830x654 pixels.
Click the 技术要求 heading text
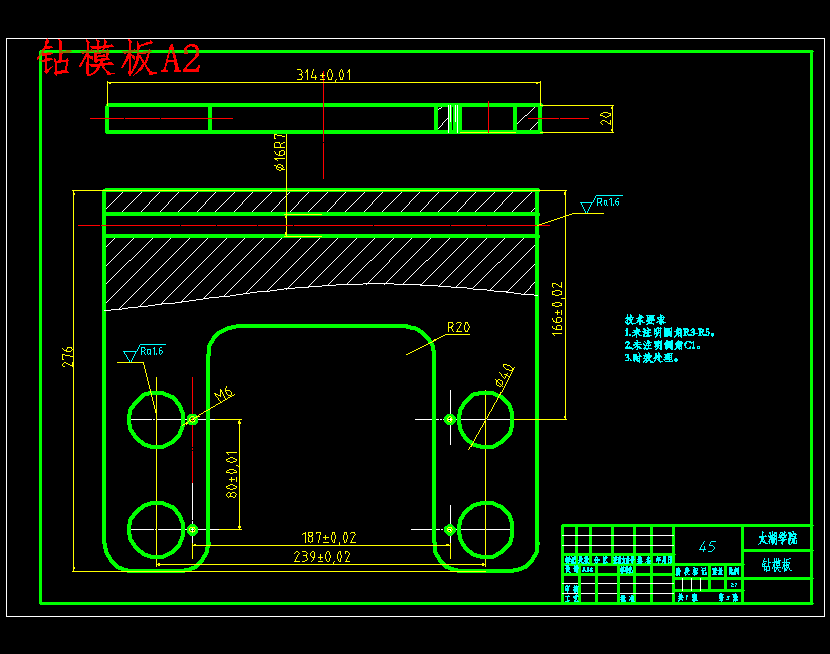click(x=645, y=320)
